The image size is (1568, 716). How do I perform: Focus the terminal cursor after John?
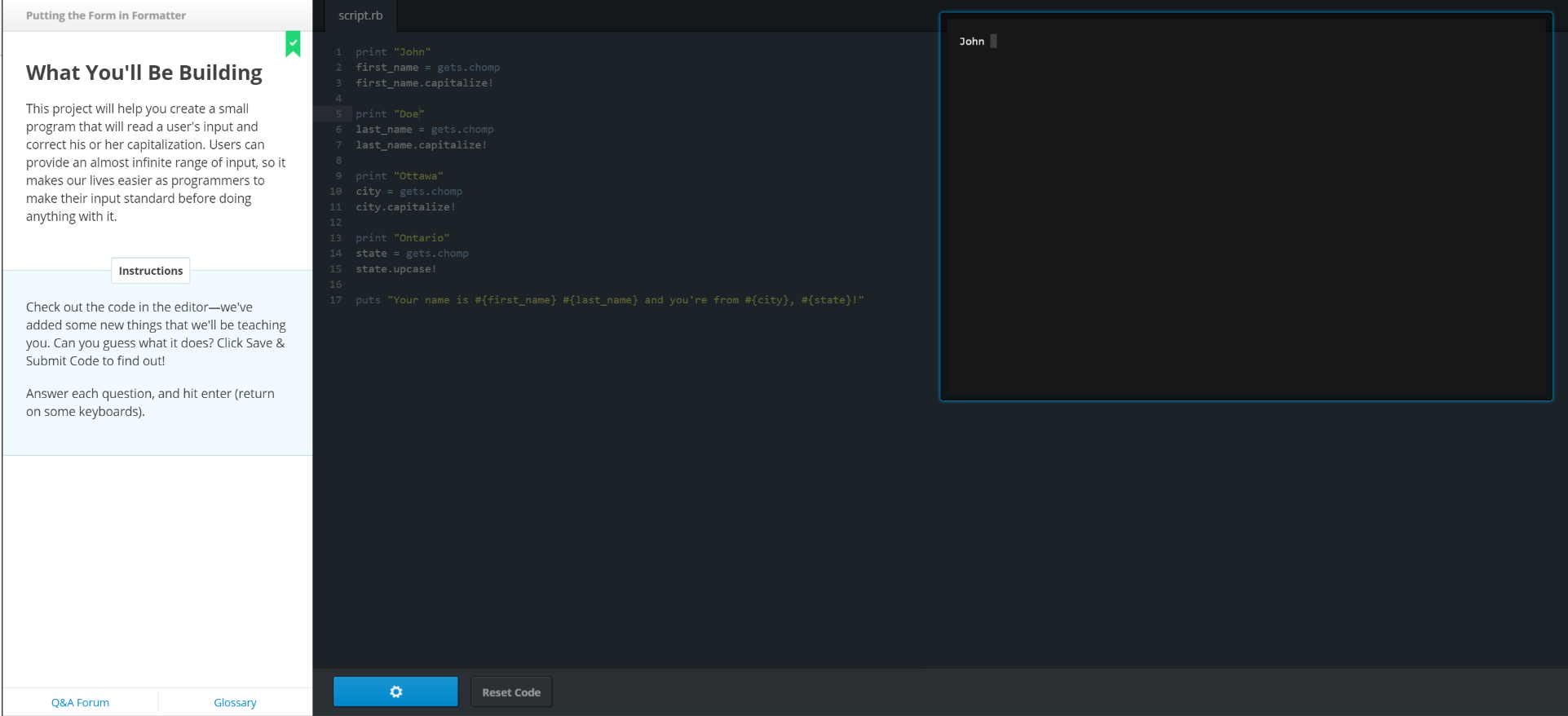pyautogui.click(x=993, y=42)
